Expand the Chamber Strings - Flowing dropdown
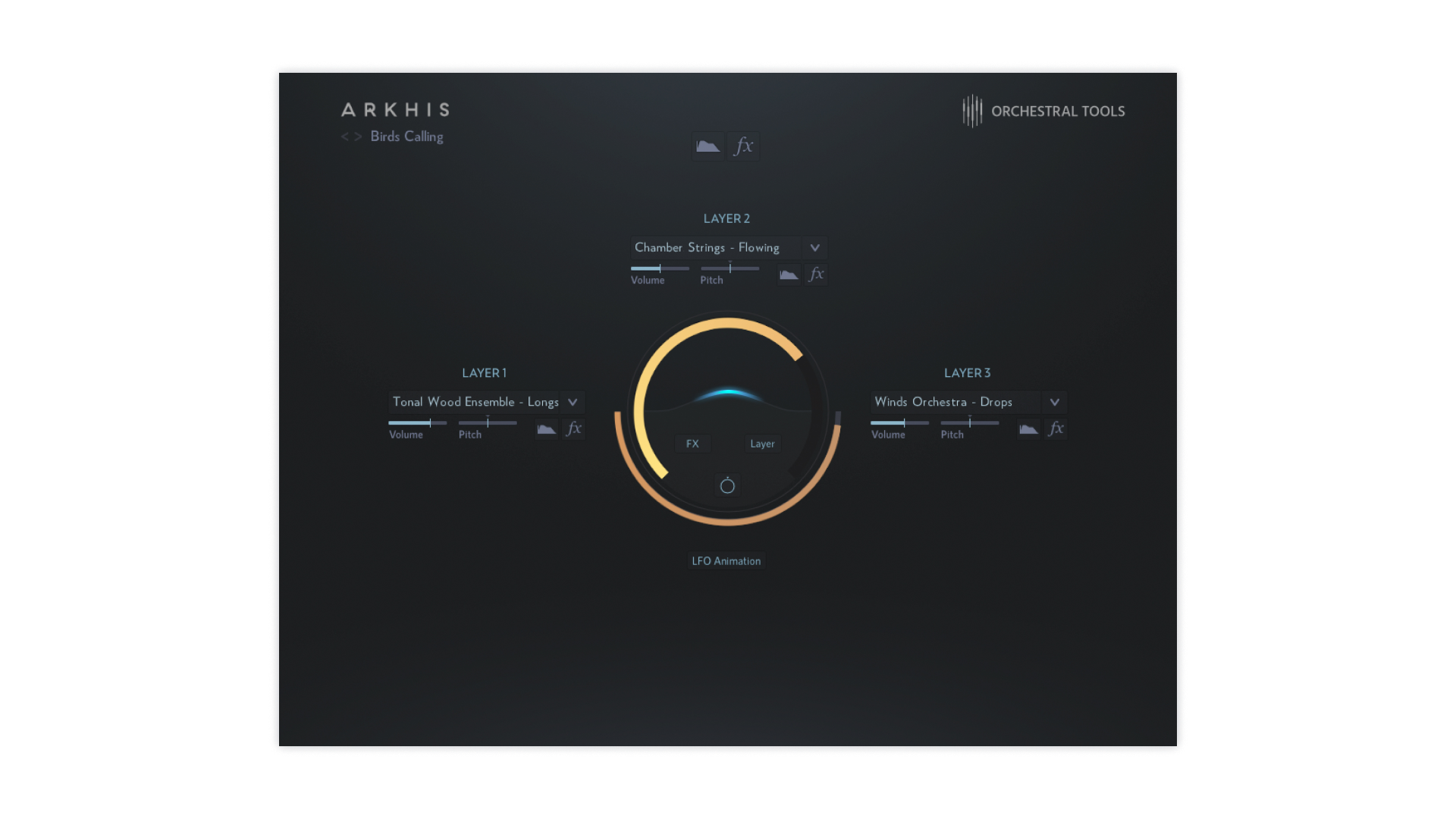Image resolution: width=1456 pixels, height=819 pixels. pyautogui.click(x=814, y=248)
